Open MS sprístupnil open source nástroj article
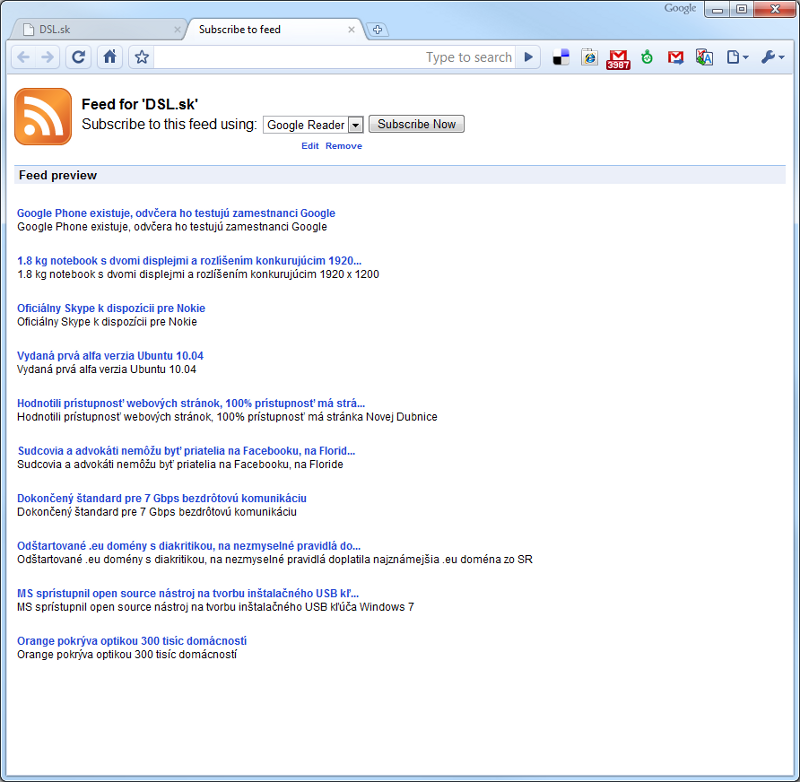 coord(188,593)
